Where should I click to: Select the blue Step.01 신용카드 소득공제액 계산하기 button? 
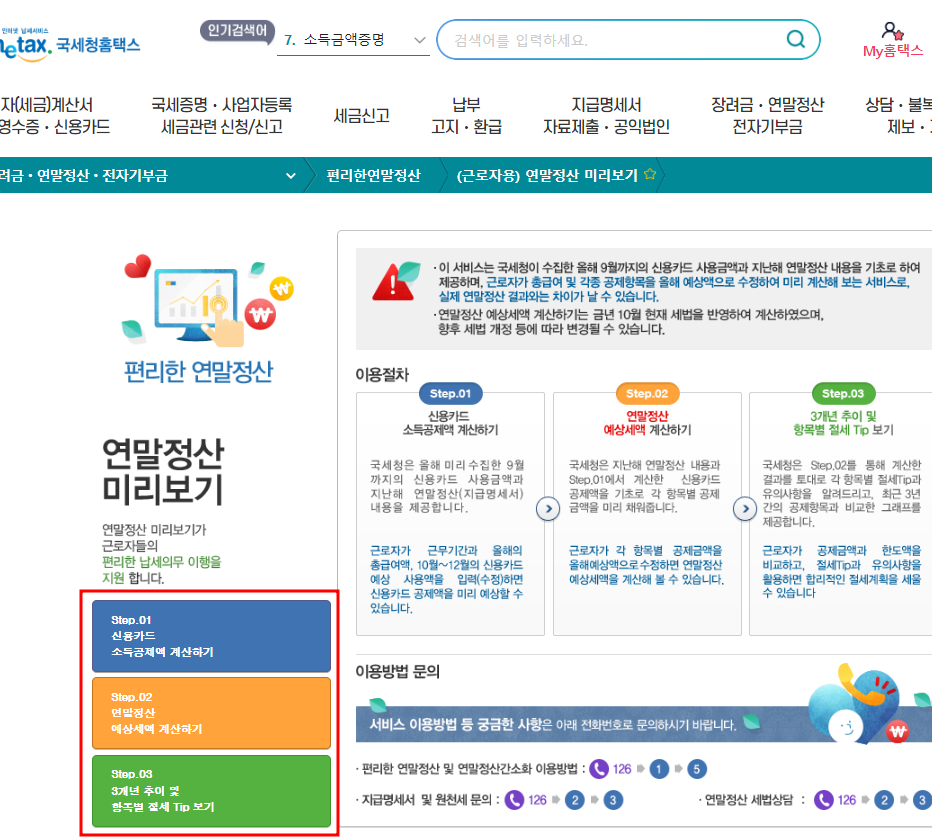[x=211, y=636]
